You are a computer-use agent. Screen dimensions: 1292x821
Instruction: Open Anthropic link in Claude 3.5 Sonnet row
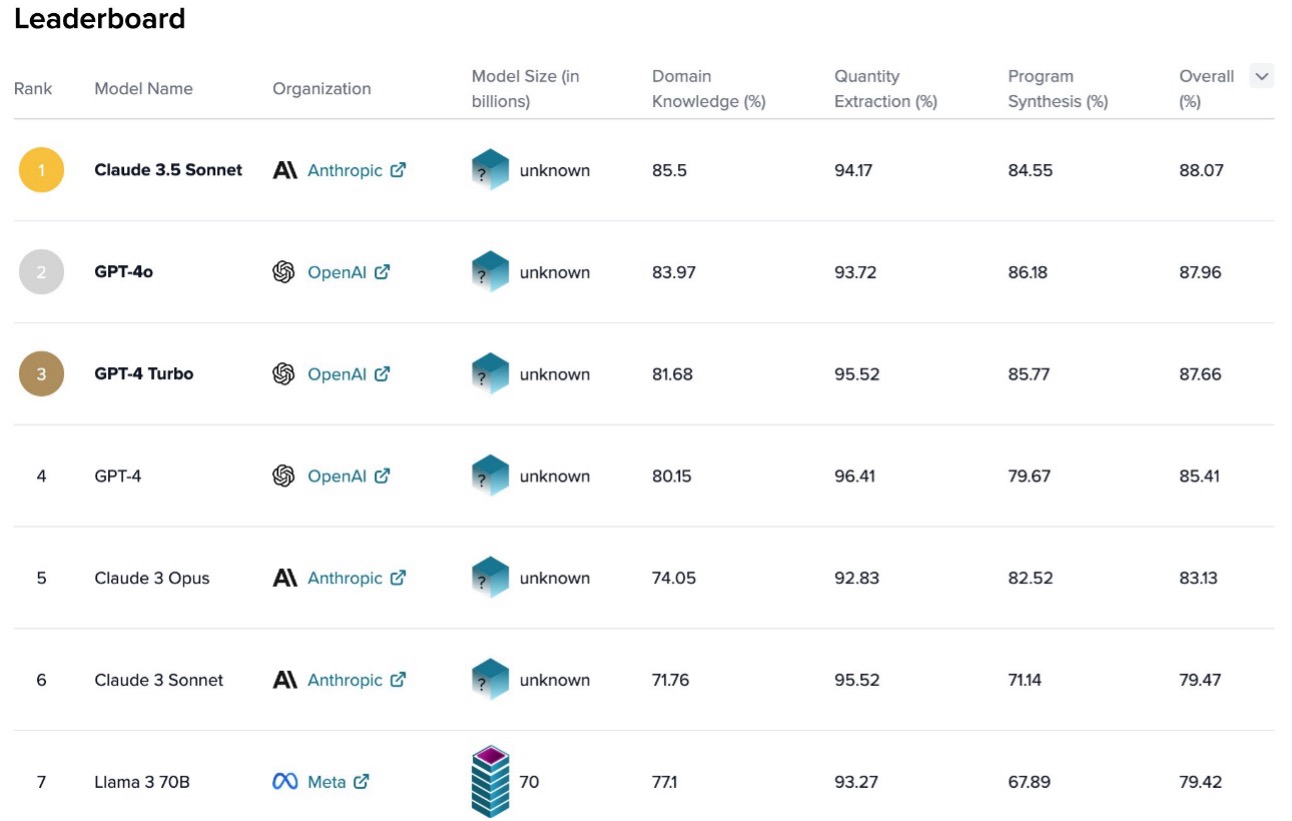pos(344,170)
